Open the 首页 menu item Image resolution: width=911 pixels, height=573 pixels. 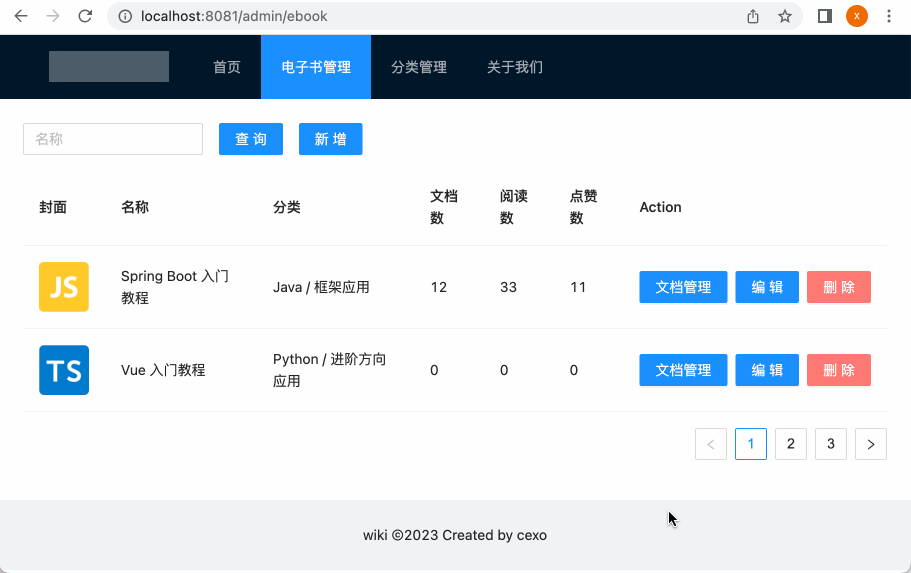tap(227, 67)
